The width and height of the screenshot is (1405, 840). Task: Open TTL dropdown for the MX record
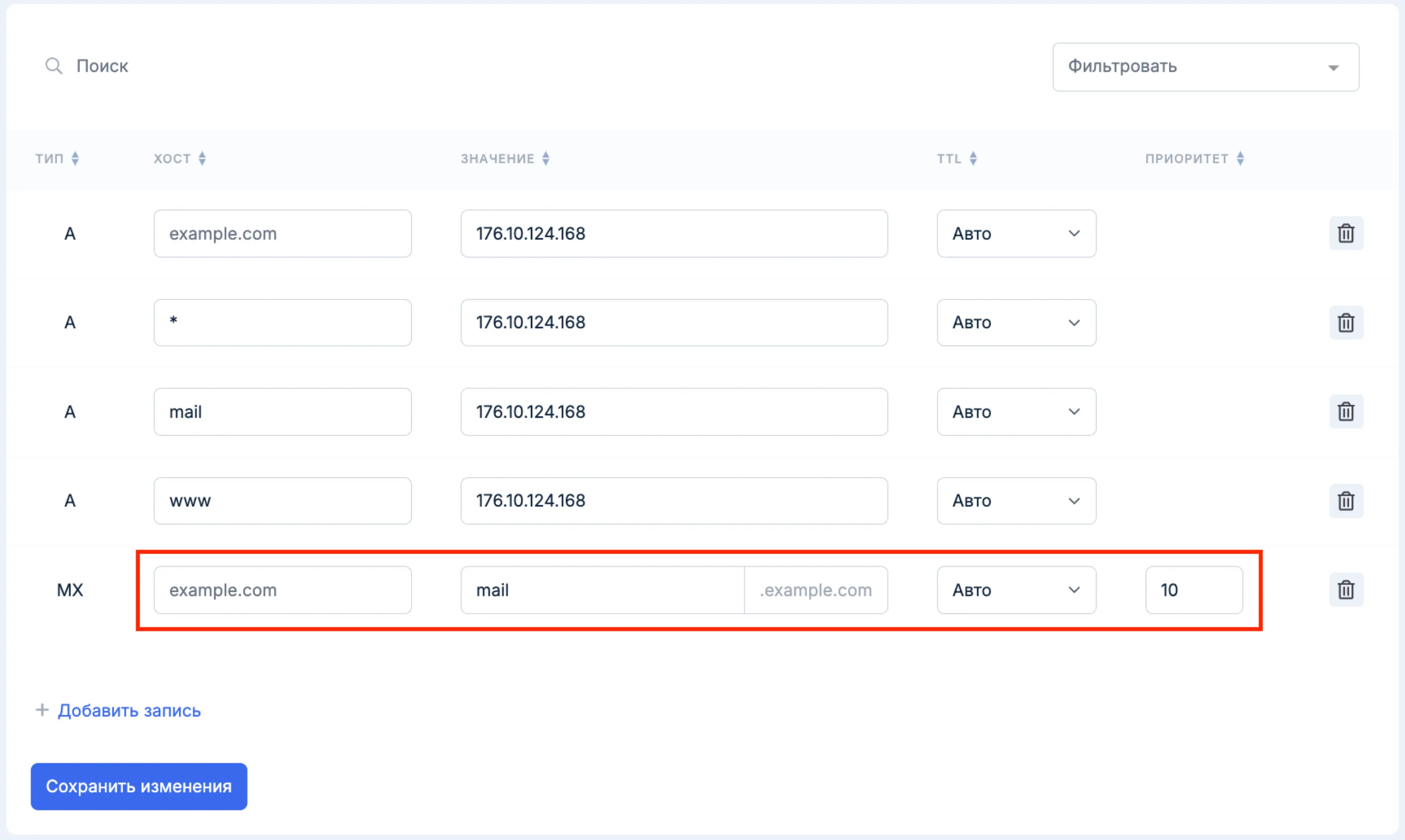(x=1017, y=590)
